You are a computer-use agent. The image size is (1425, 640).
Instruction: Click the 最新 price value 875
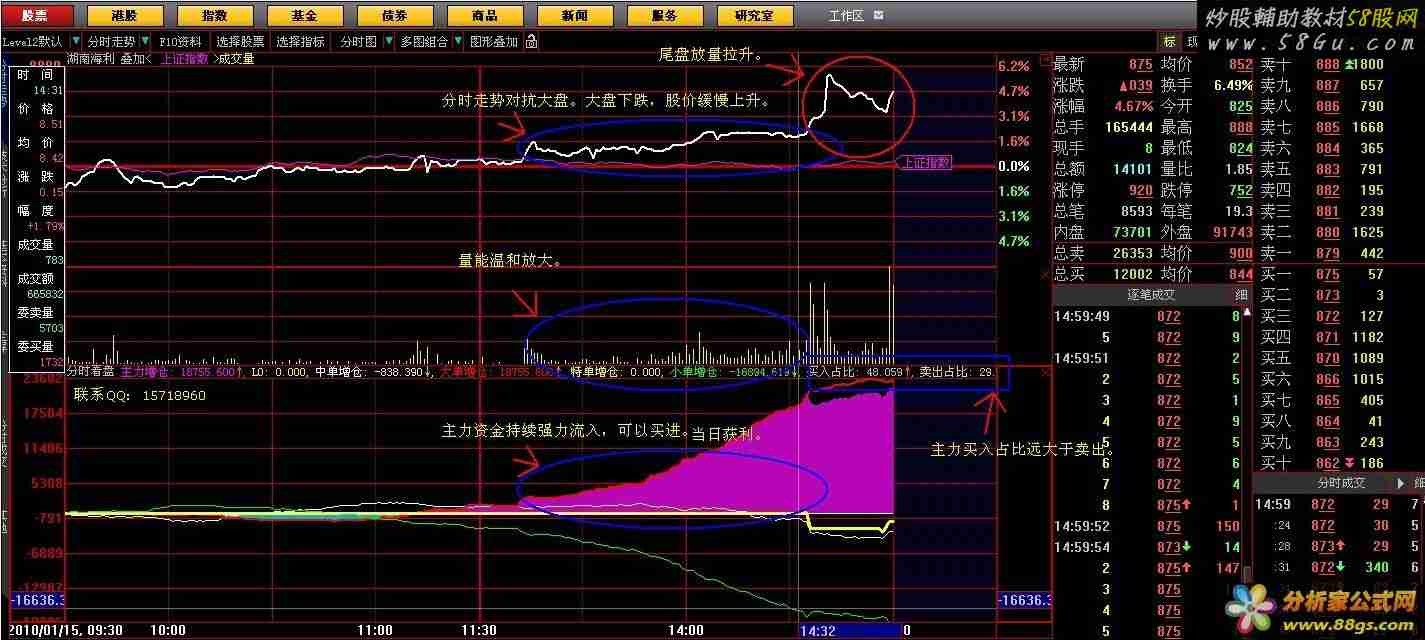(x=1140, y=64)
